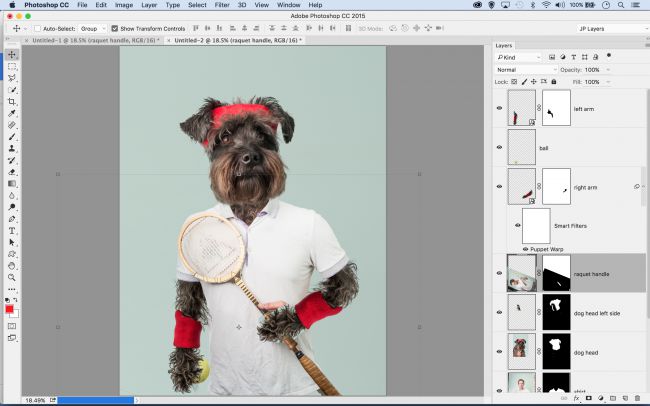The width and height of the screenshot is (650, 406).
Task: Click the layer effects fx icon
Action: [577, 398]
